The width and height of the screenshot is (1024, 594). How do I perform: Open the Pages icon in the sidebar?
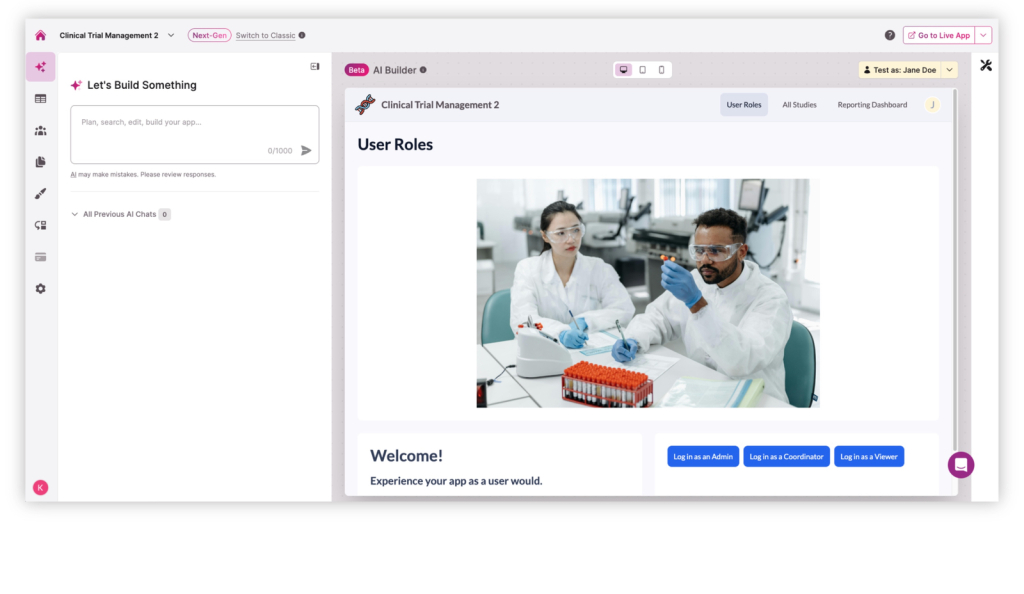pos(40,161)
